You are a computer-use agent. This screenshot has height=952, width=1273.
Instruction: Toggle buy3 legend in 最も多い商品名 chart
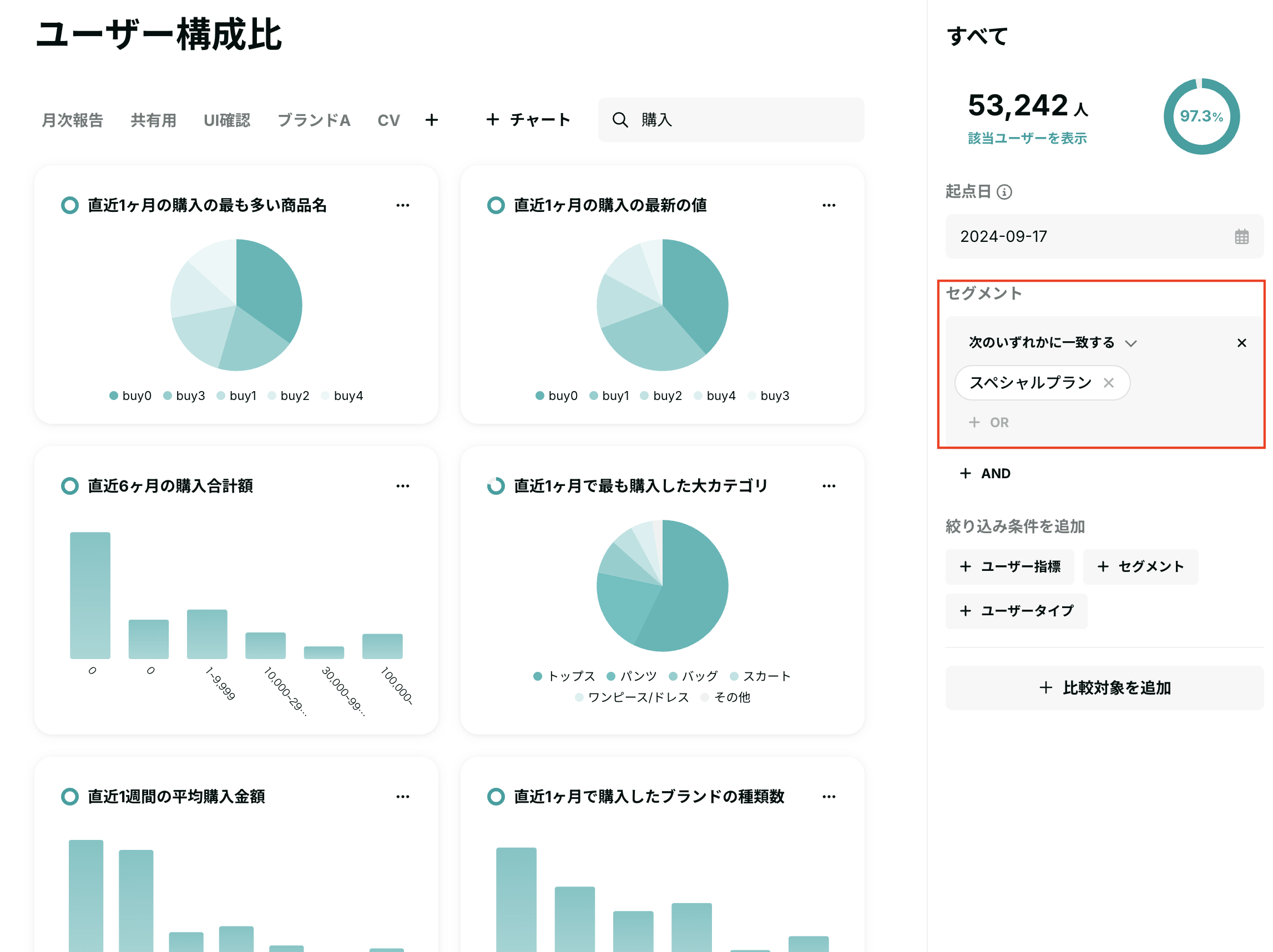click(184, 396)
